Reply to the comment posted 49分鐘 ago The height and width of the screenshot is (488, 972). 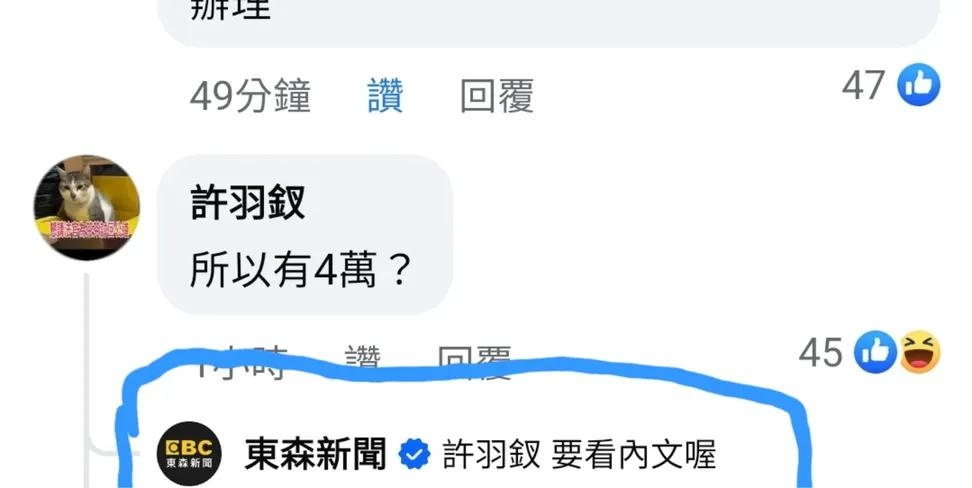click(497, 95)
